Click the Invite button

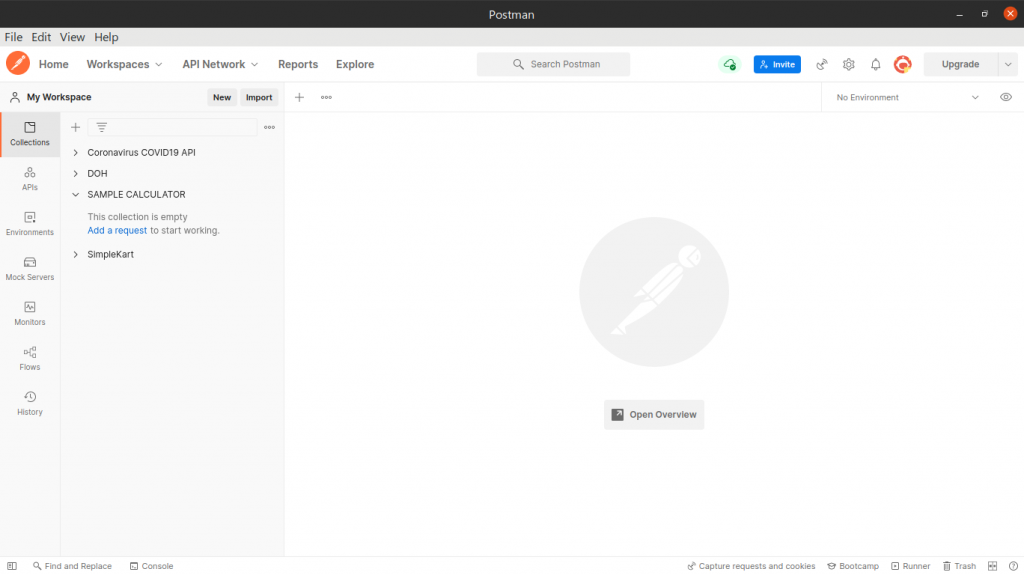[777, 64]
